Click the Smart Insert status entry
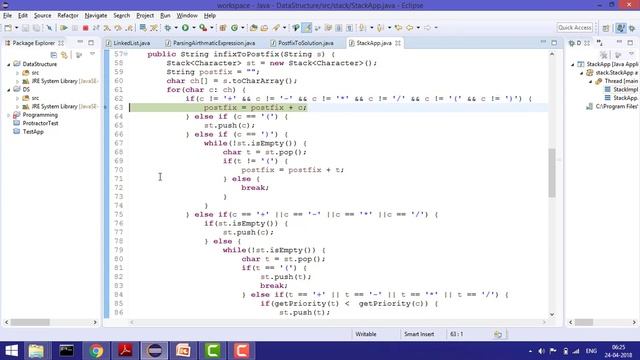The image size is (640, 360). click(419, 334)
